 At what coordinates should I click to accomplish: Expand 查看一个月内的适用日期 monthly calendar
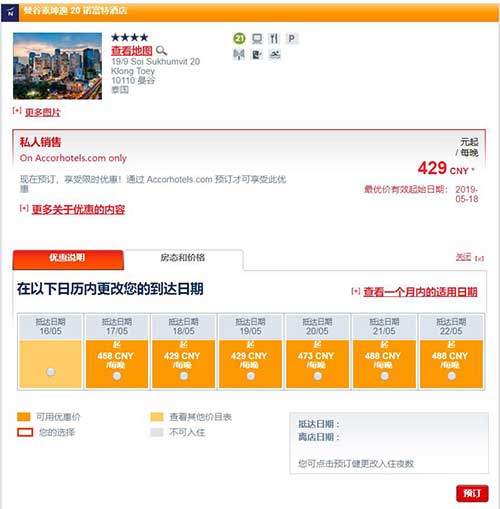pyautogui.click(x=420, y=292)
